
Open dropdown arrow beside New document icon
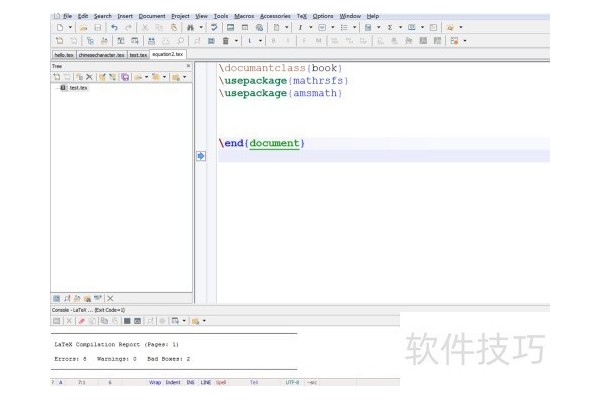tap(70, 28)
